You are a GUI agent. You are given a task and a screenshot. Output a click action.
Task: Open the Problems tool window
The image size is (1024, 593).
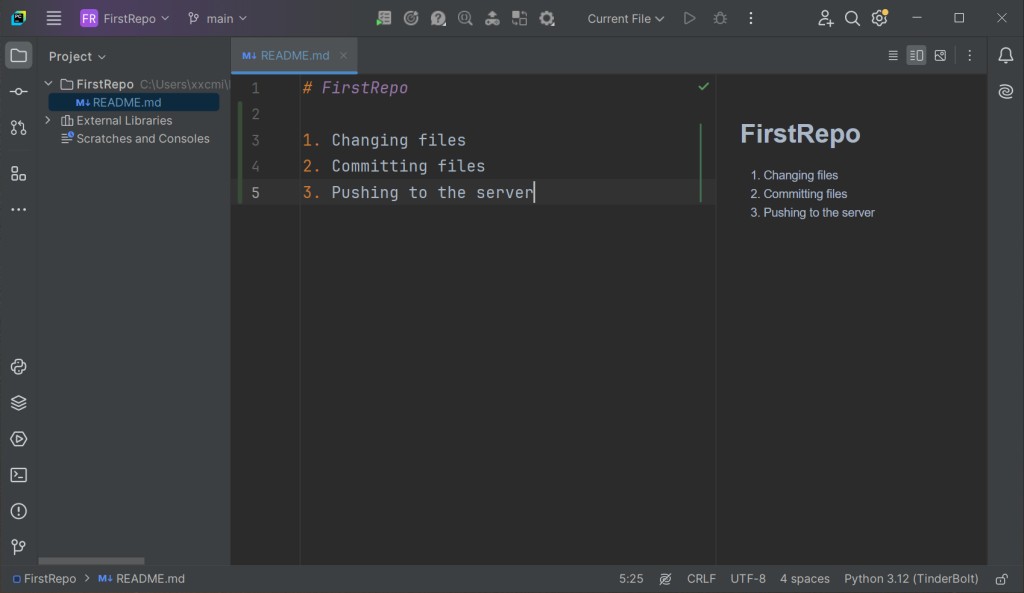(18, 511)
